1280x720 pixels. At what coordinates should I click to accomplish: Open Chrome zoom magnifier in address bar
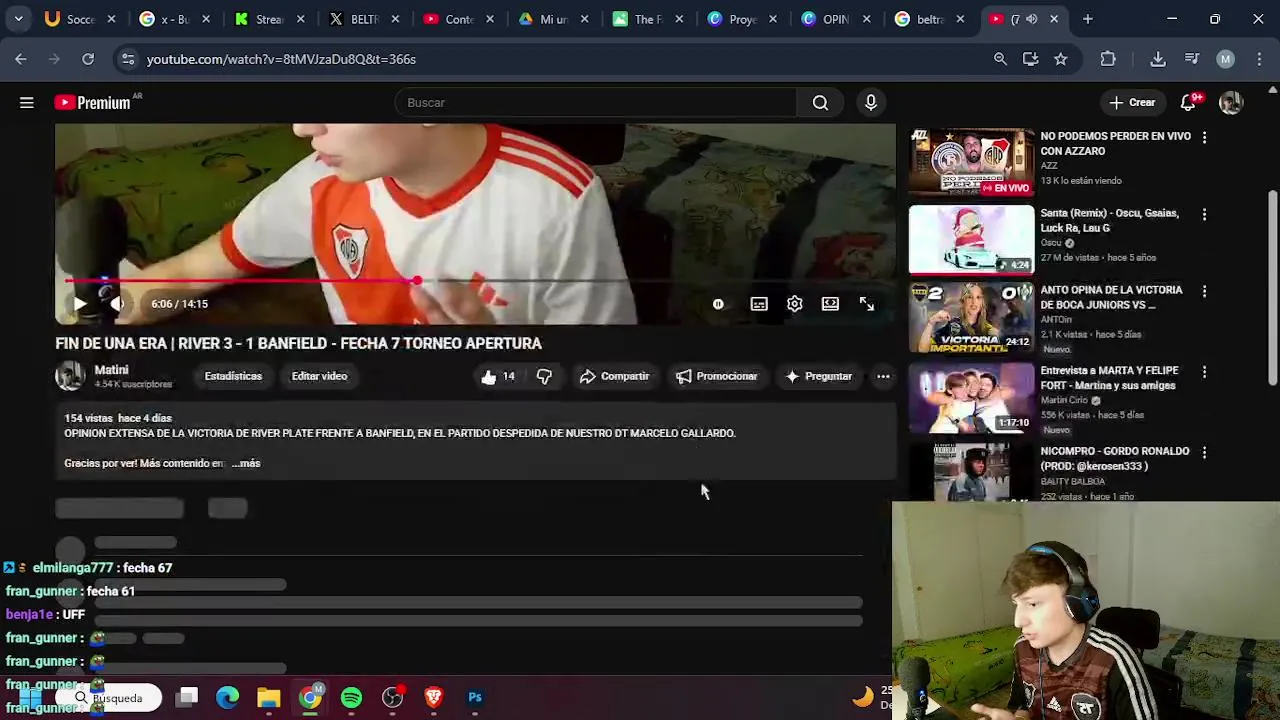point(1000,59)
